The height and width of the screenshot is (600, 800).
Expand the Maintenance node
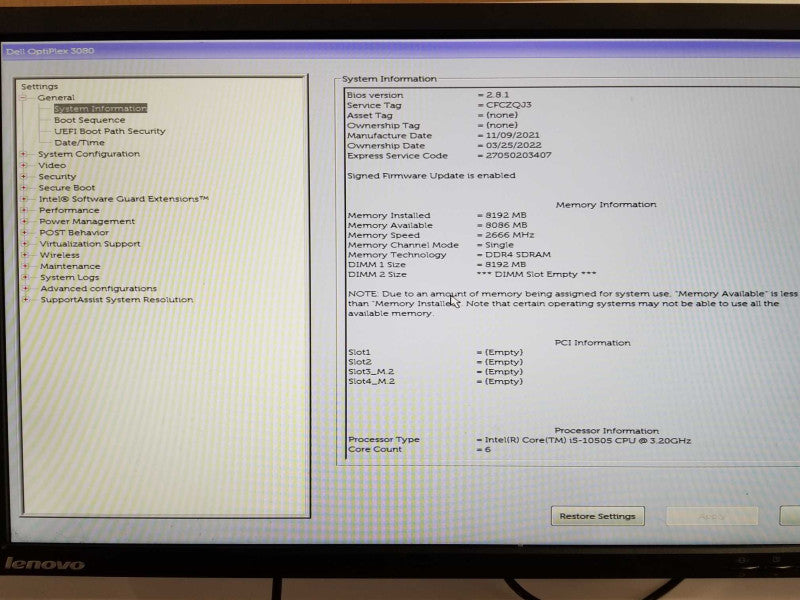pos(25,266)
